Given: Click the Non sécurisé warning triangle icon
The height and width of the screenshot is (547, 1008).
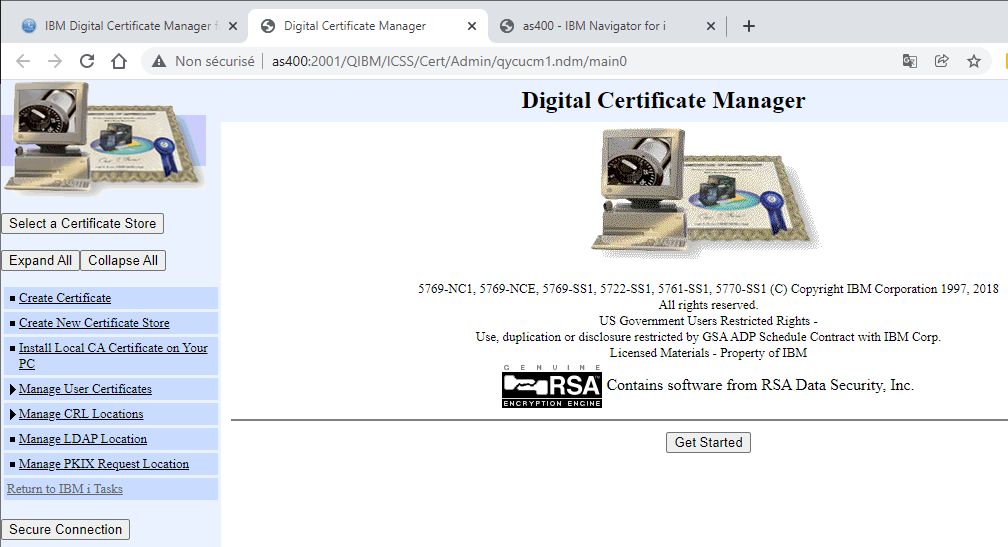Looking at the screenshot, I should (159, 61).
